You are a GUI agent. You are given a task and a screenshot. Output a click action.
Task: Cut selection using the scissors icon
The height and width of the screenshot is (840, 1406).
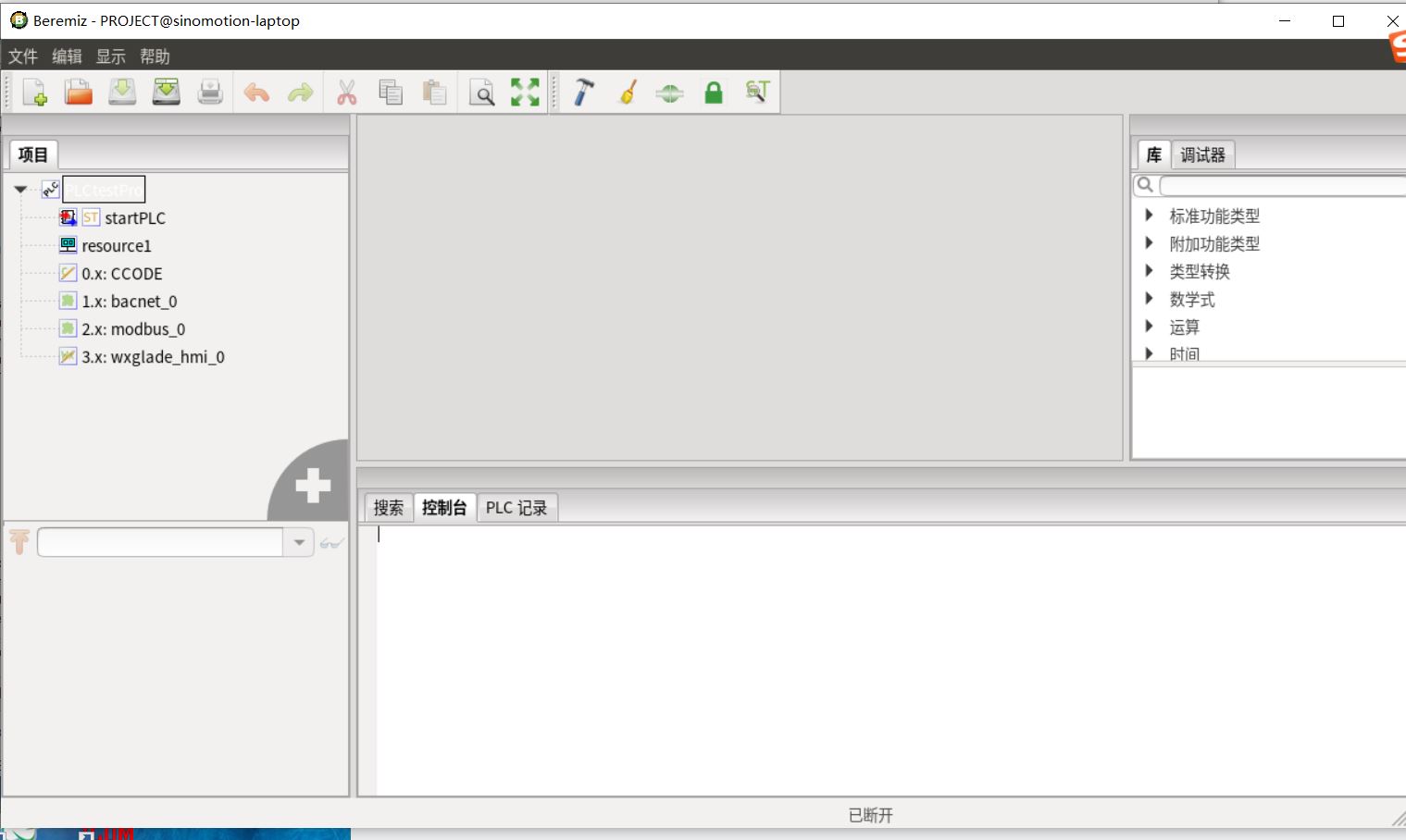pos(346,92)
